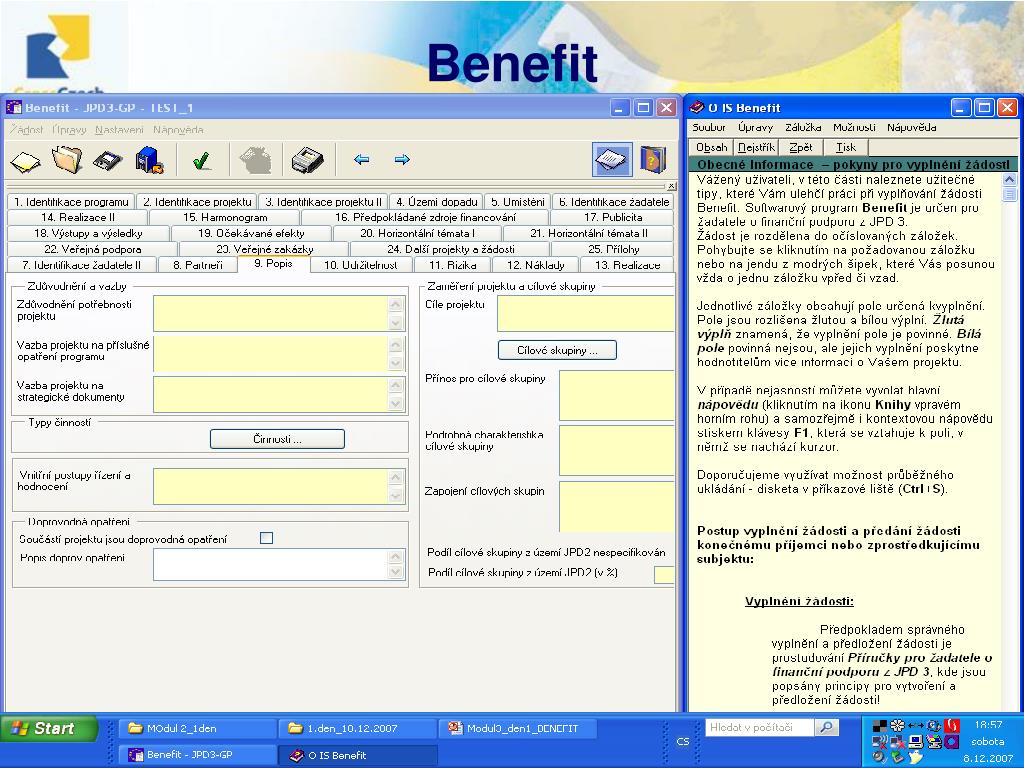The width and height of the screenshot is (1024, 768).
Task: Open tab 8. Partneři
Action: pos(198,265)
